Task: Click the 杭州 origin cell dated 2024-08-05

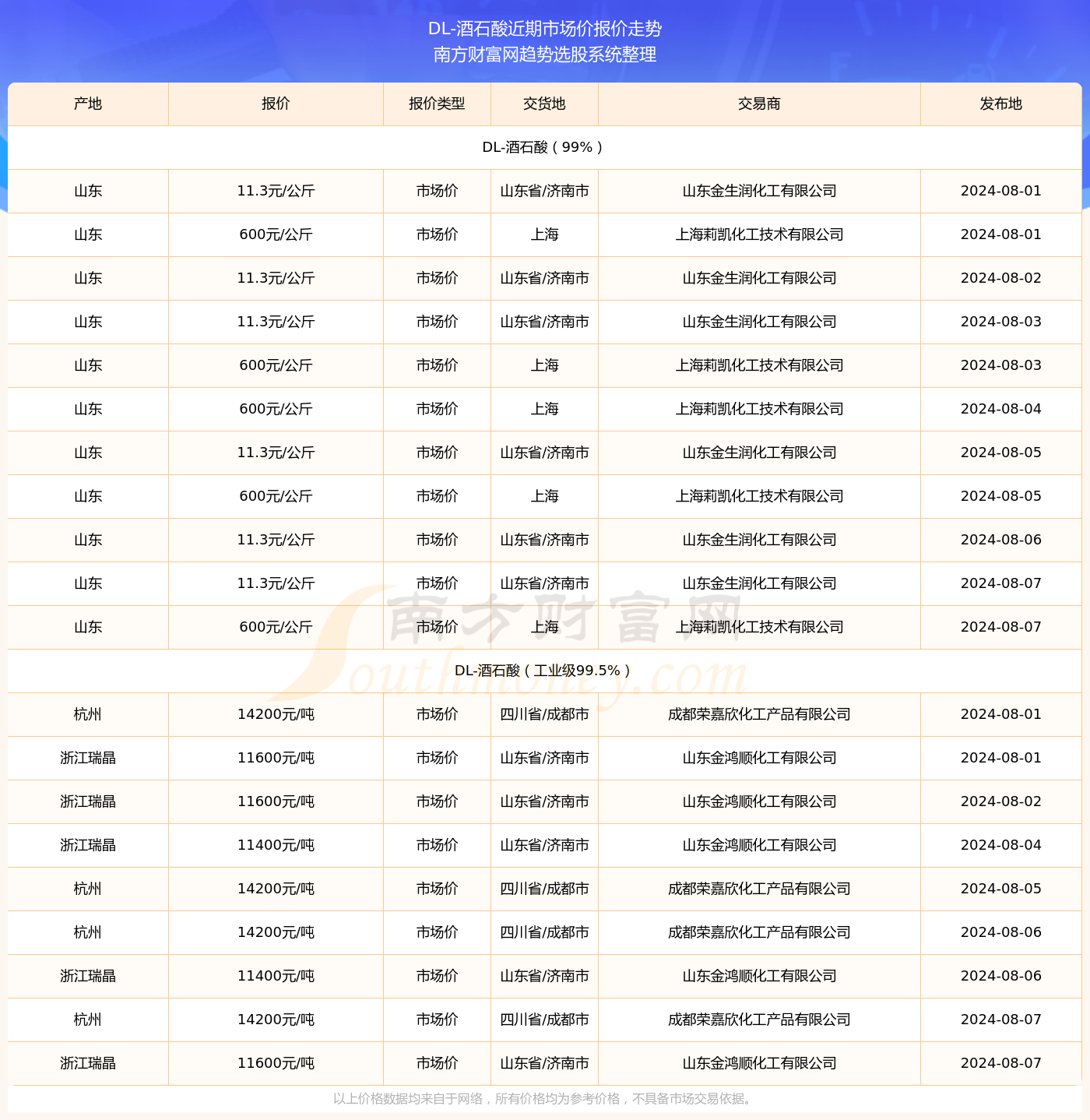Action: click(88, 889)
